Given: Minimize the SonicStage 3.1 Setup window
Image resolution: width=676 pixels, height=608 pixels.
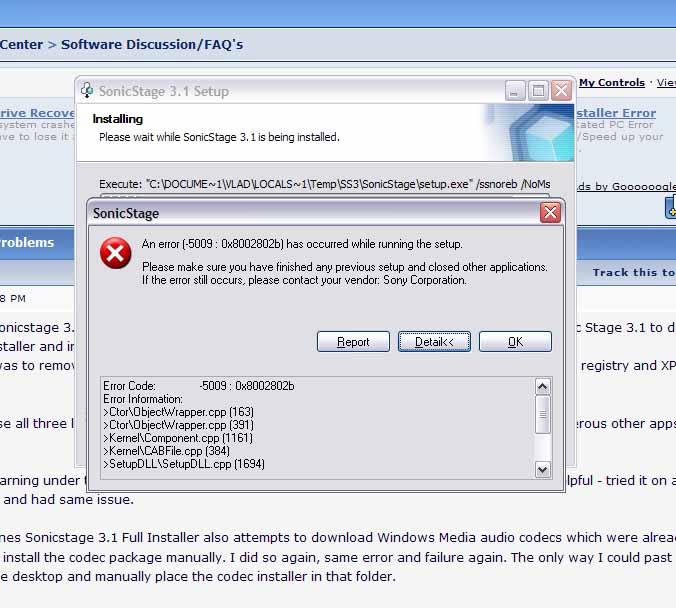Looking at the screenshot, I should [x=515, y=91].
